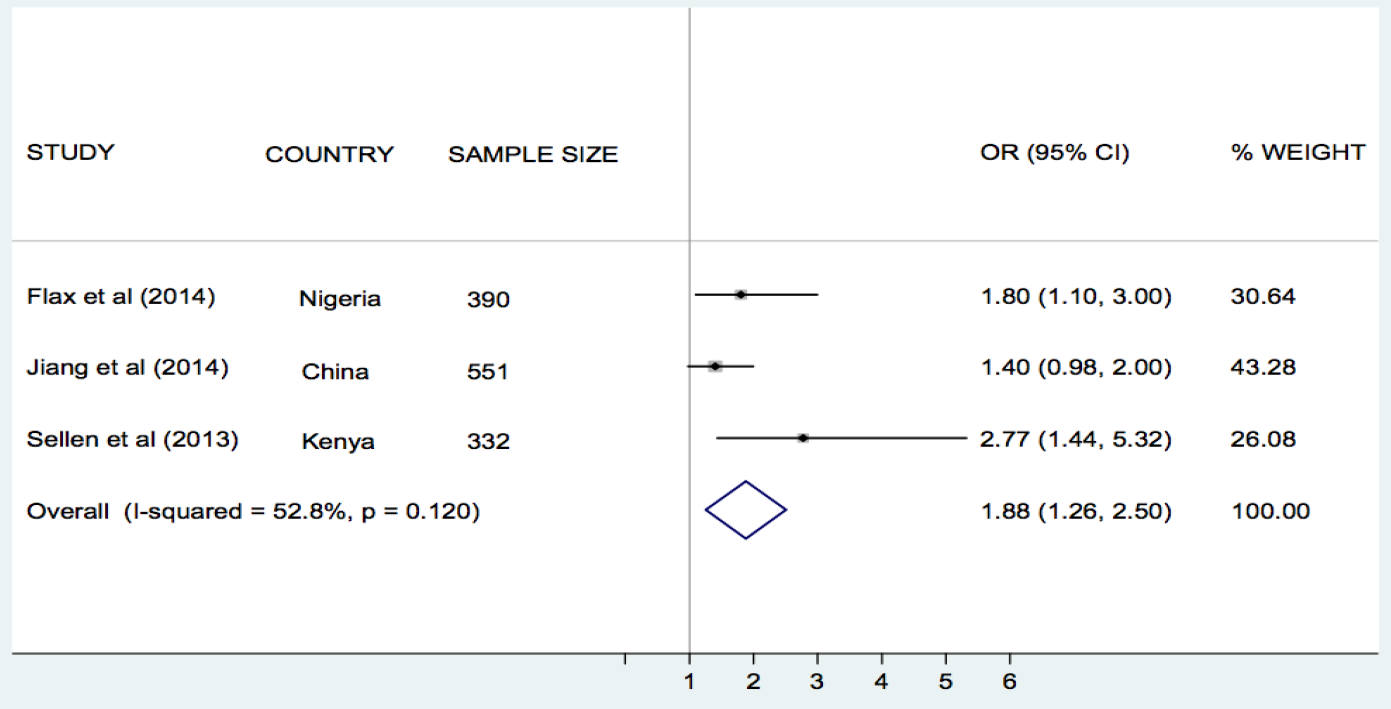
Task: Select the Flax et al (2014) study label
Action: pos(120,297)
